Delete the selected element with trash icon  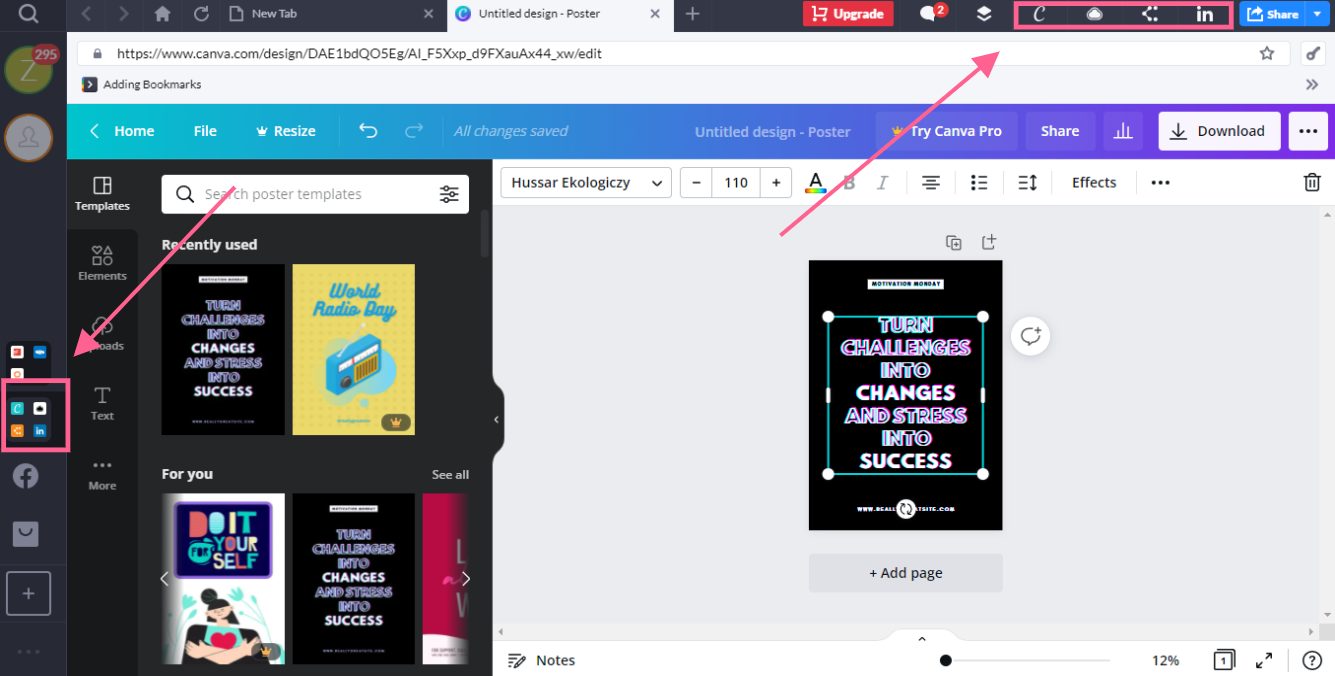(x=1312, y=182)
